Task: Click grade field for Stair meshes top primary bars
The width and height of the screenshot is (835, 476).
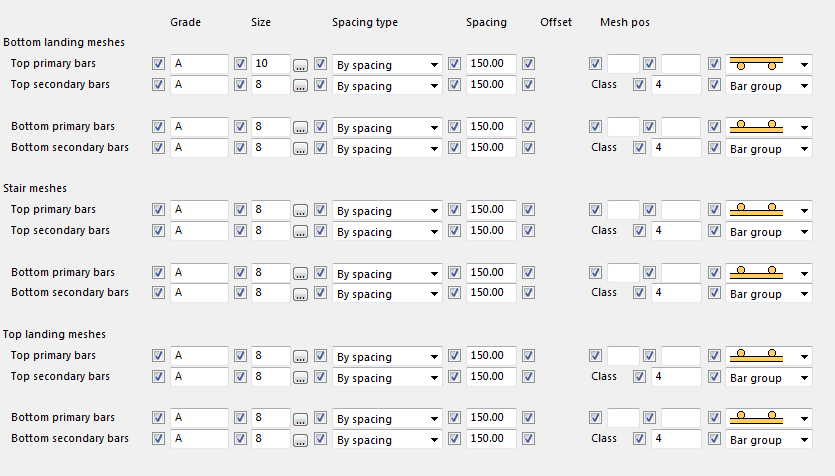Action: (199, 210)
